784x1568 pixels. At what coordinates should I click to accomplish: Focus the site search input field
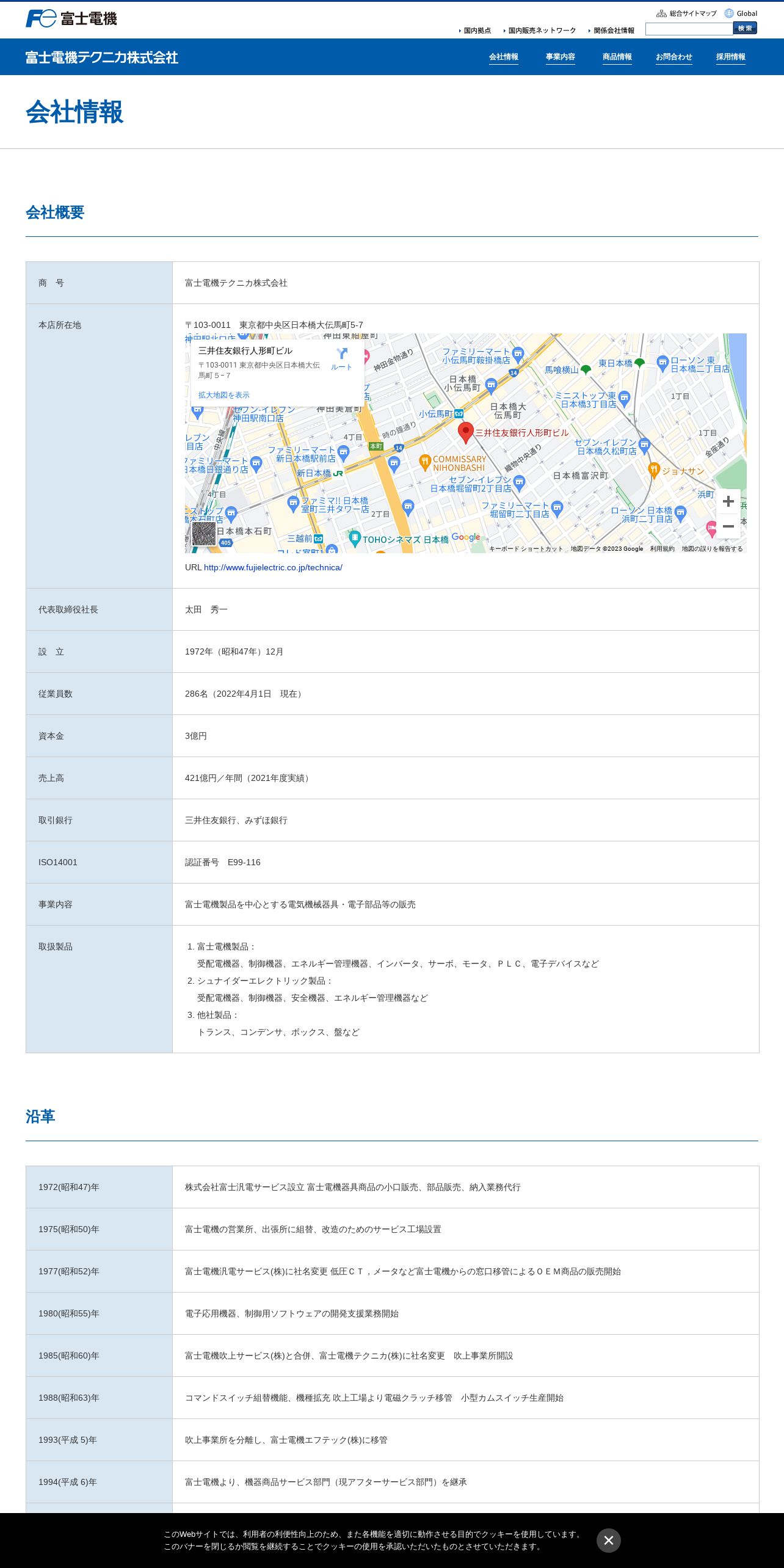point(689,29)
